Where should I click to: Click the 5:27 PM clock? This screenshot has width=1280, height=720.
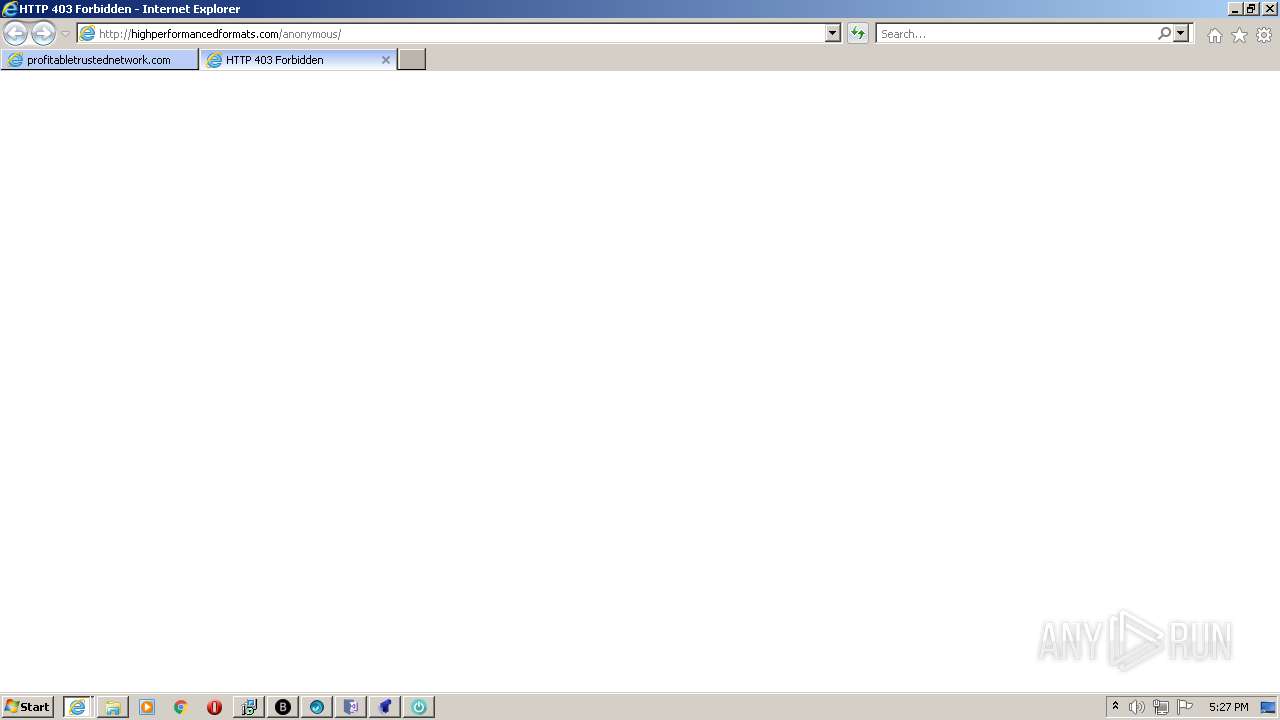click(1228, 707)
